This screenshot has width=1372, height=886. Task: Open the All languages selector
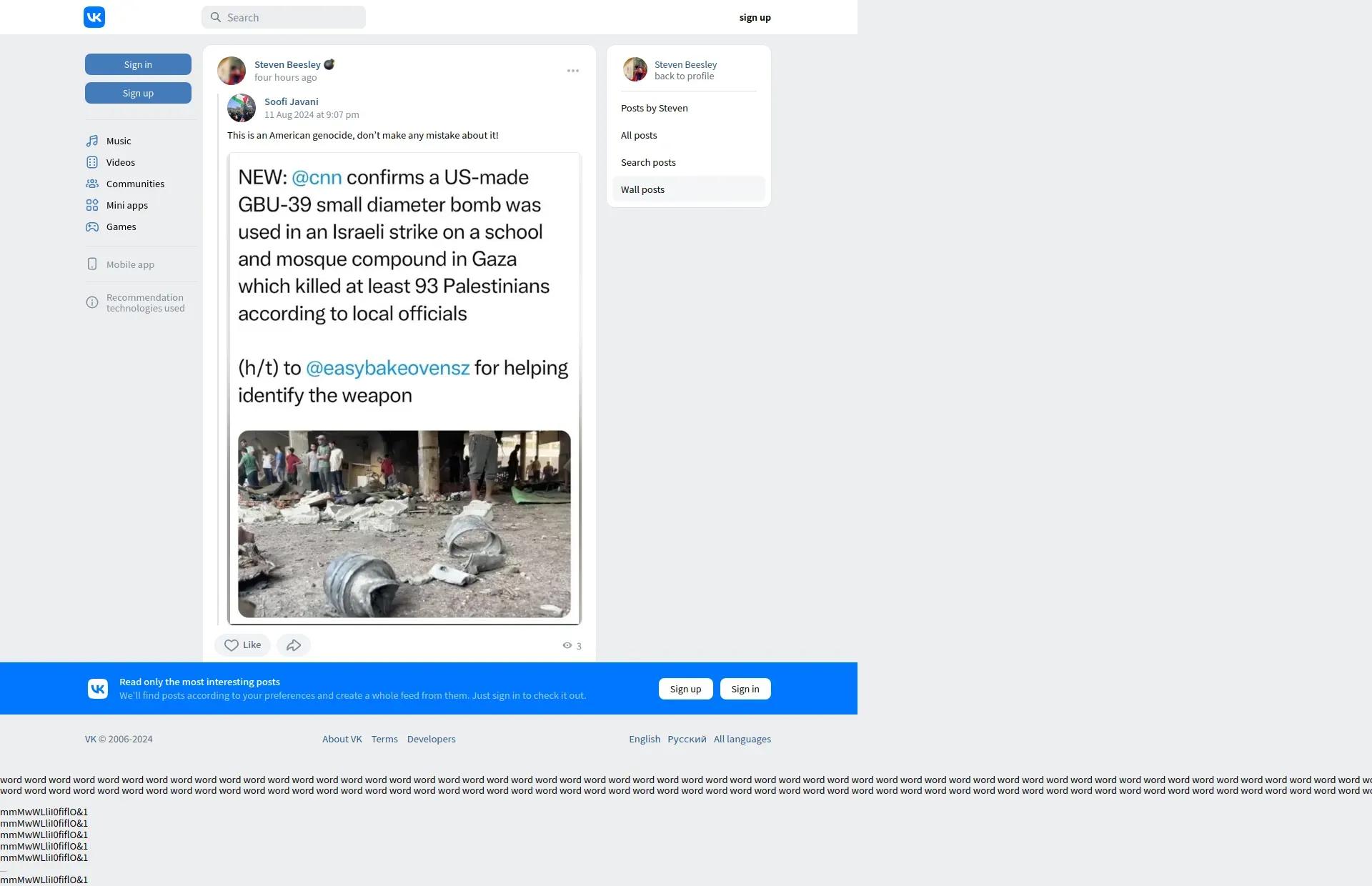tap(742, 739)
